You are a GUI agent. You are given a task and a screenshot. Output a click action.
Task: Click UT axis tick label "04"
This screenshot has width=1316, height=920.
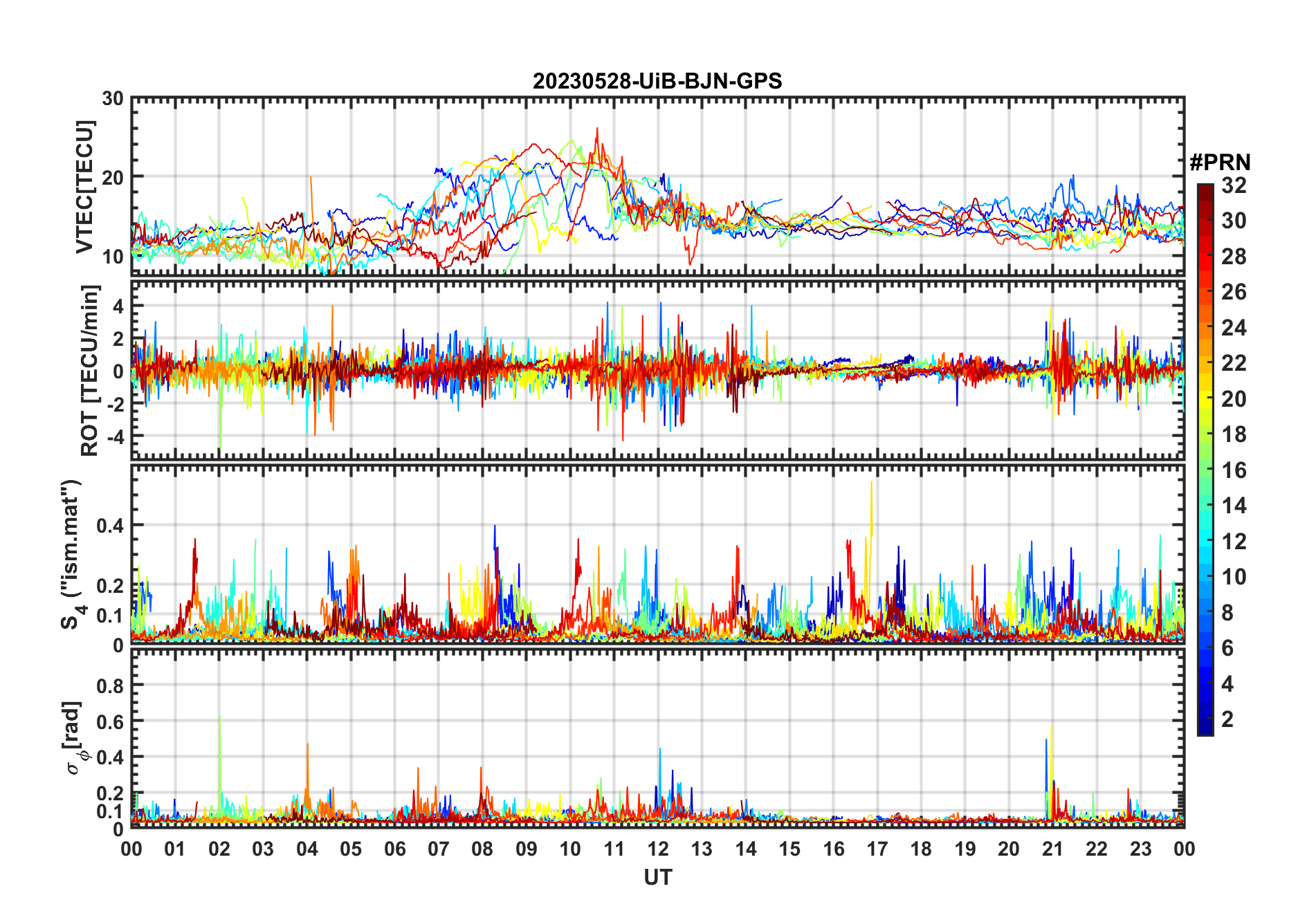pyautogui.click(x=307, y=849)
